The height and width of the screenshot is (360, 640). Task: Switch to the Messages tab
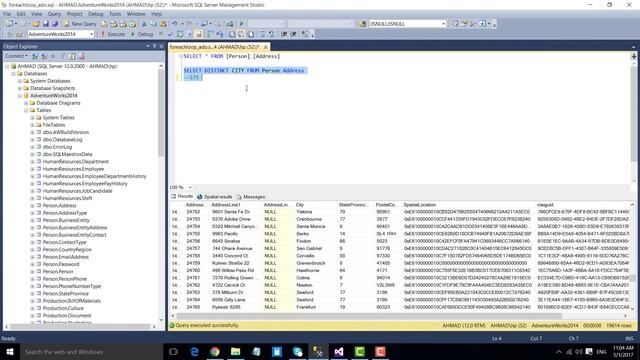coord(251,197)
